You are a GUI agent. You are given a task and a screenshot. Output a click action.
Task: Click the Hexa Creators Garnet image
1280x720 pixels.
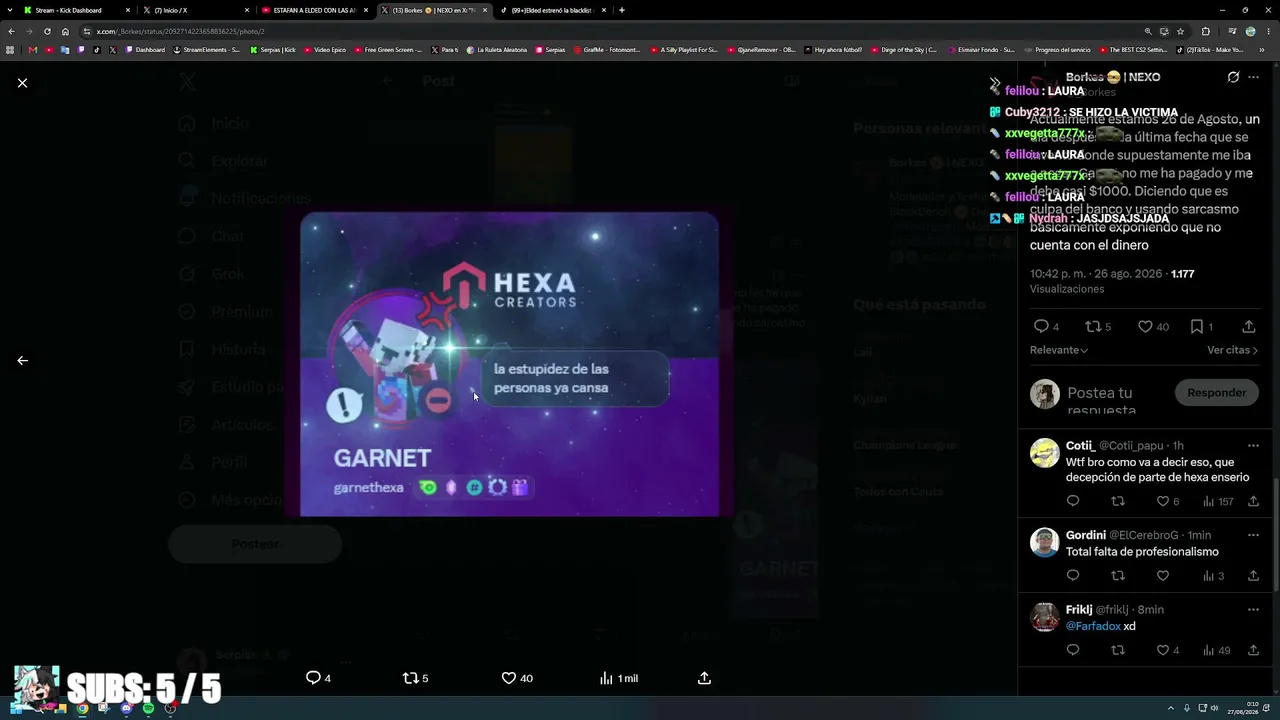pyautogui.click(x=509, y=364)
